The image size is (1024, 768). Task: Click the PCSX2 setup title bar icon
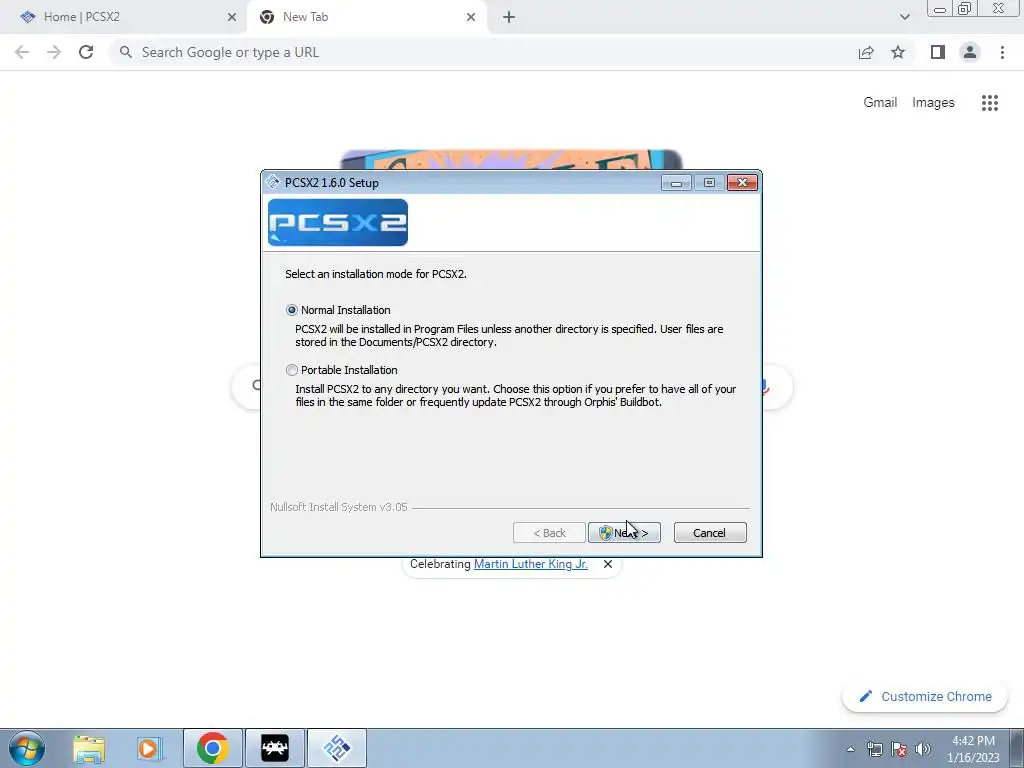[x=273, y=182]
